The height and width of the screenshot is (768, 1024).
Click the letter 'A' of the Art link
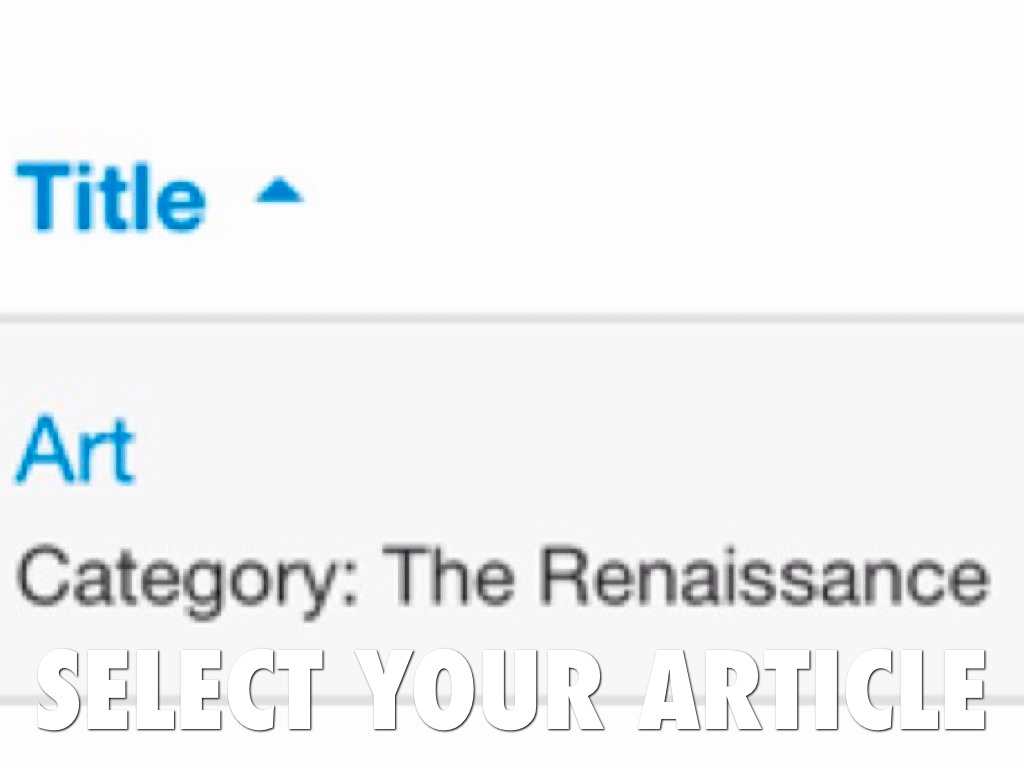(x=40, y=452)
